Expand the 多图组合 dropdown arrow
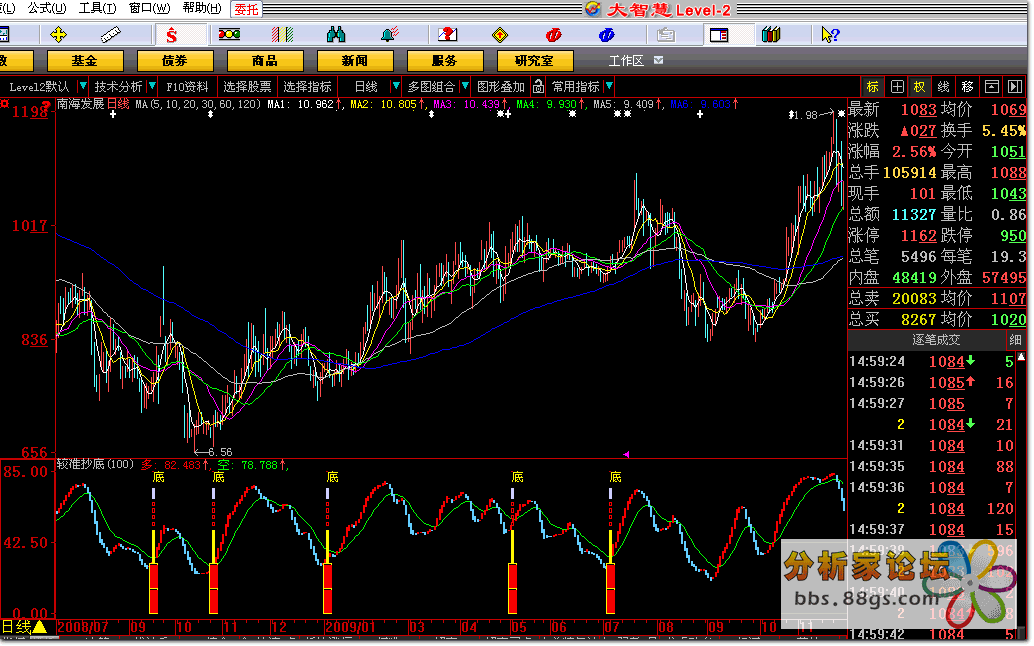Screen dimensions: 1034x646 [x=465, y=86]
